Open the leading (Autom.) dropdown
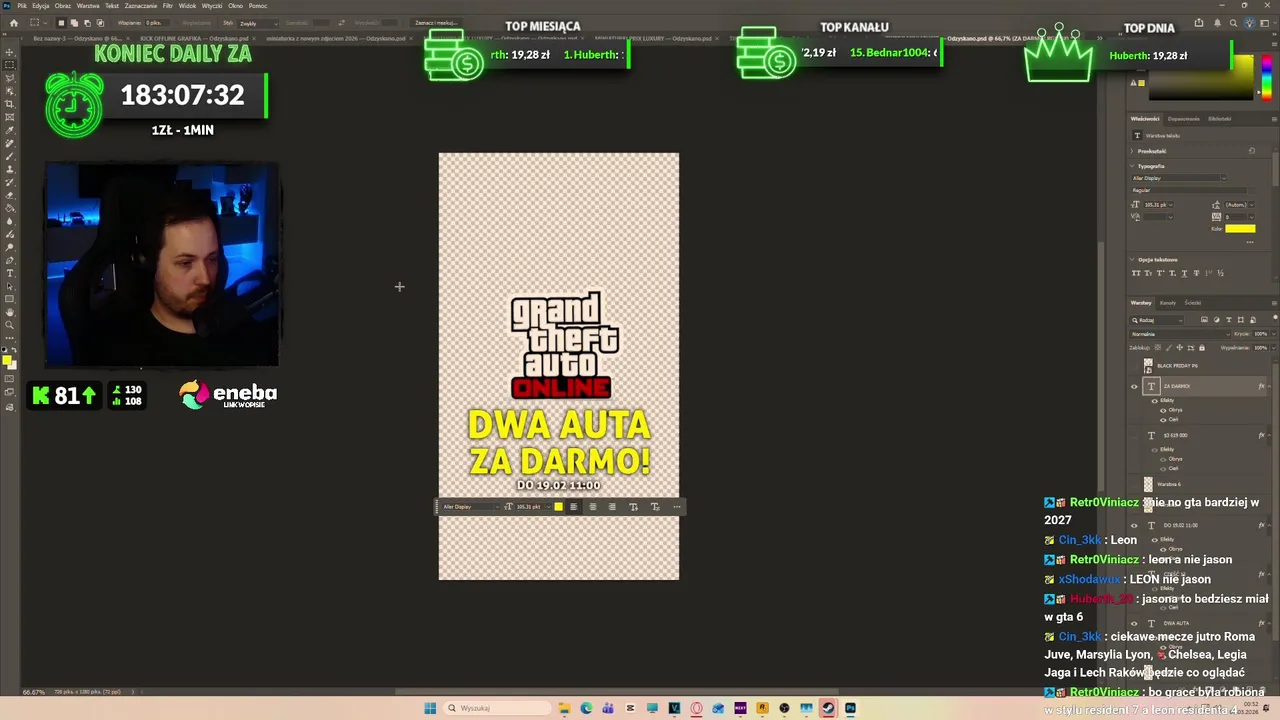1280x720 pixels. coord(1251,205)
